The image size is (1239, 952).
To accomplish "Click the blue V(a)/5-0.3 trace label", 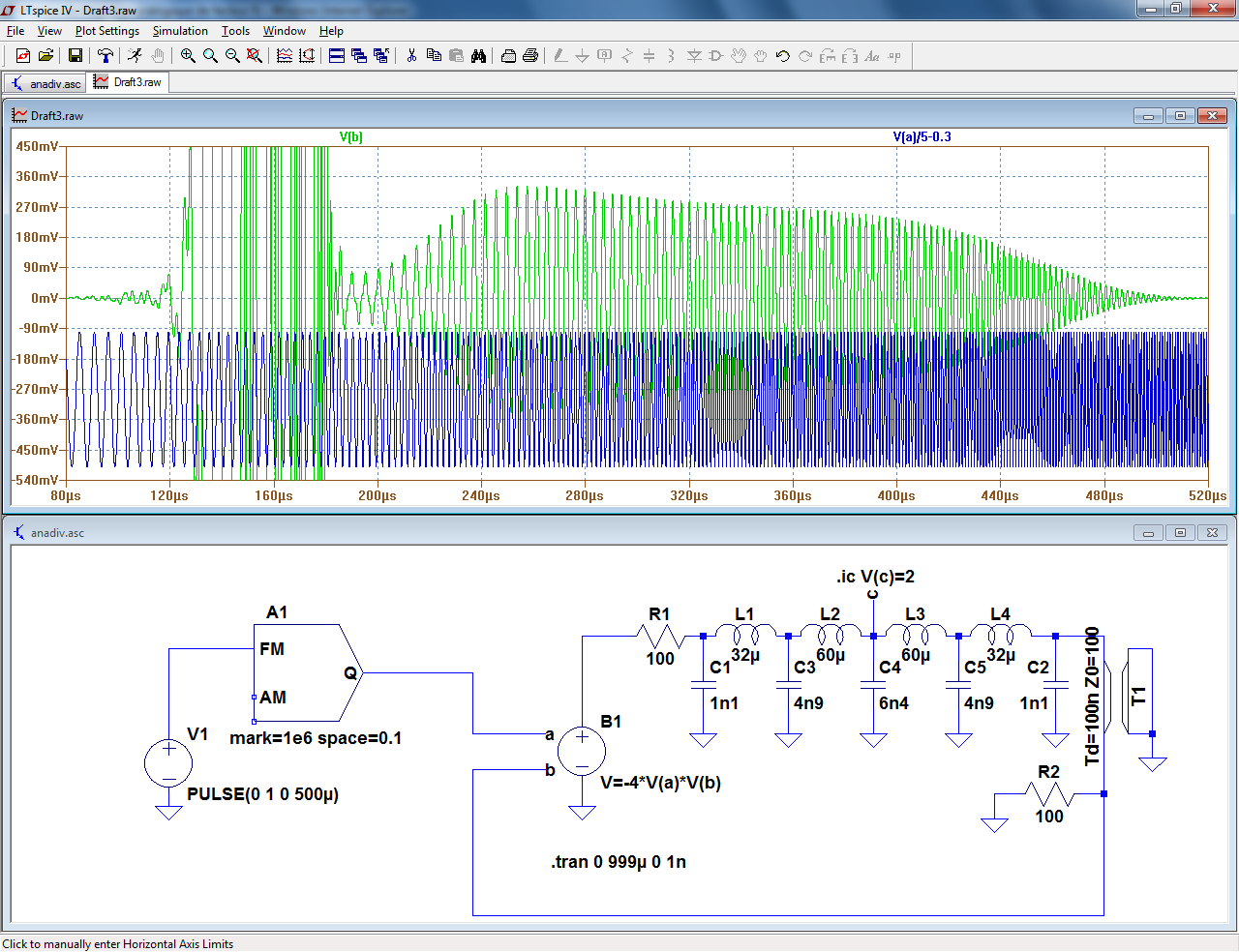I will [x=922, y=137].
